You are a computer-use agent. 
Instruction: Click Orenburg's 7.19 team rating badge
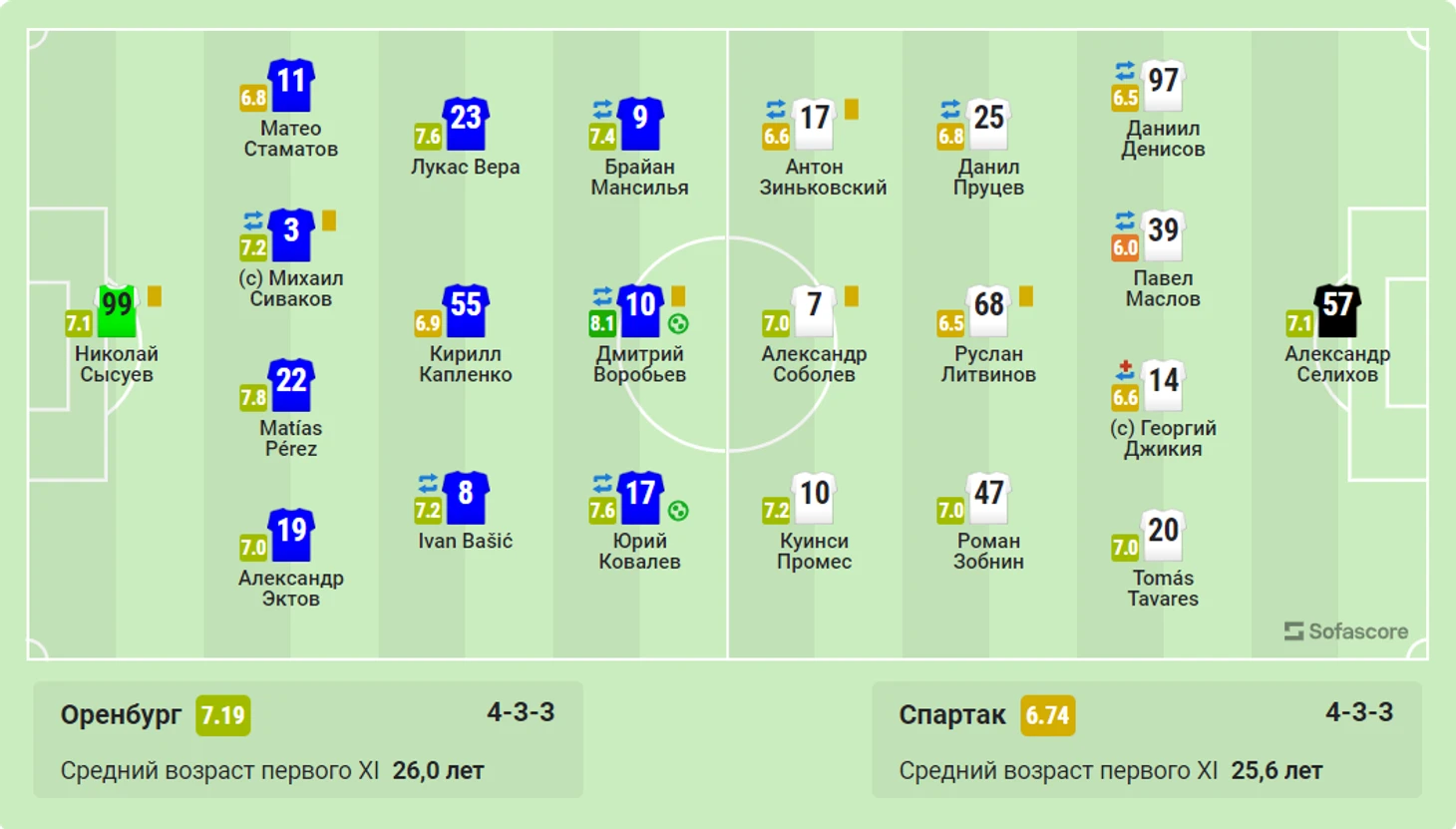click(x=222, y=715)
